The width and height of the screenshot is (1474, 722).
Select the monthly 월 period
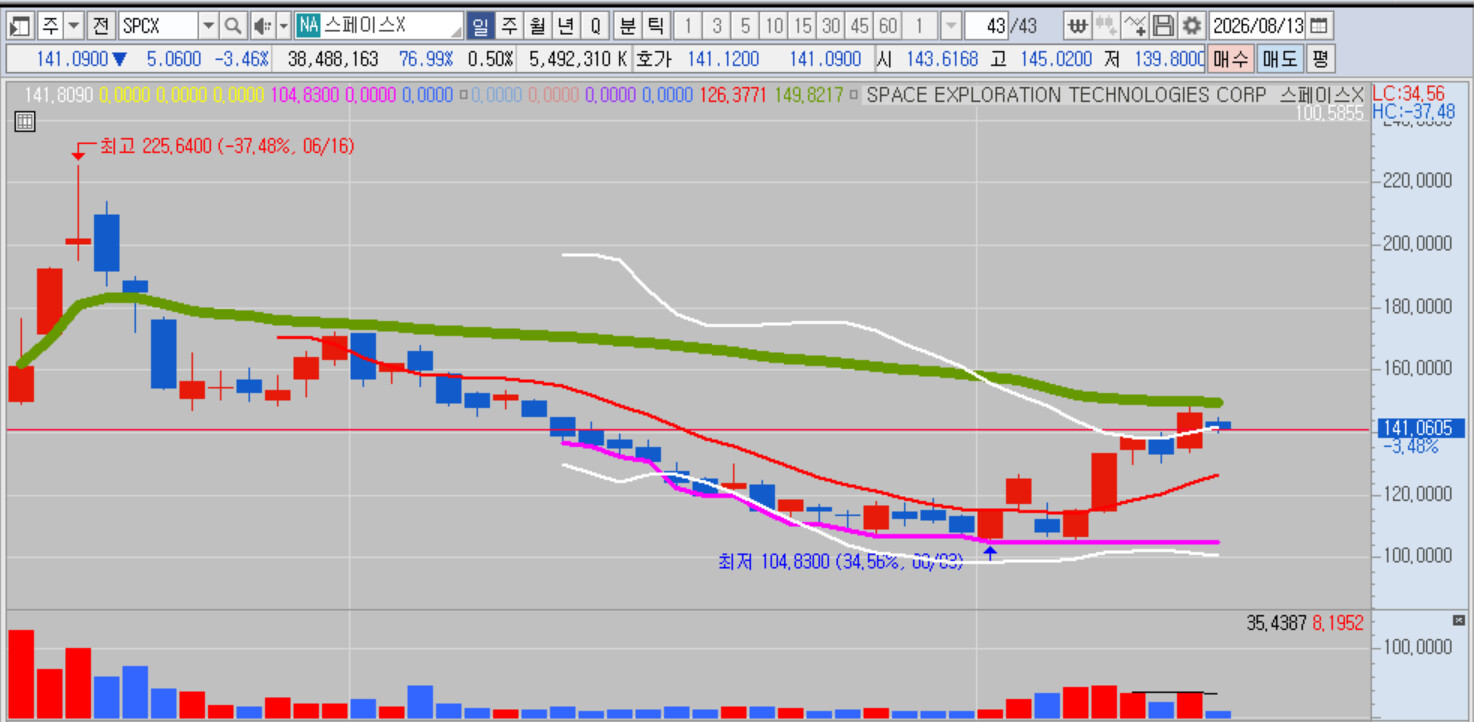pos(538,25)
